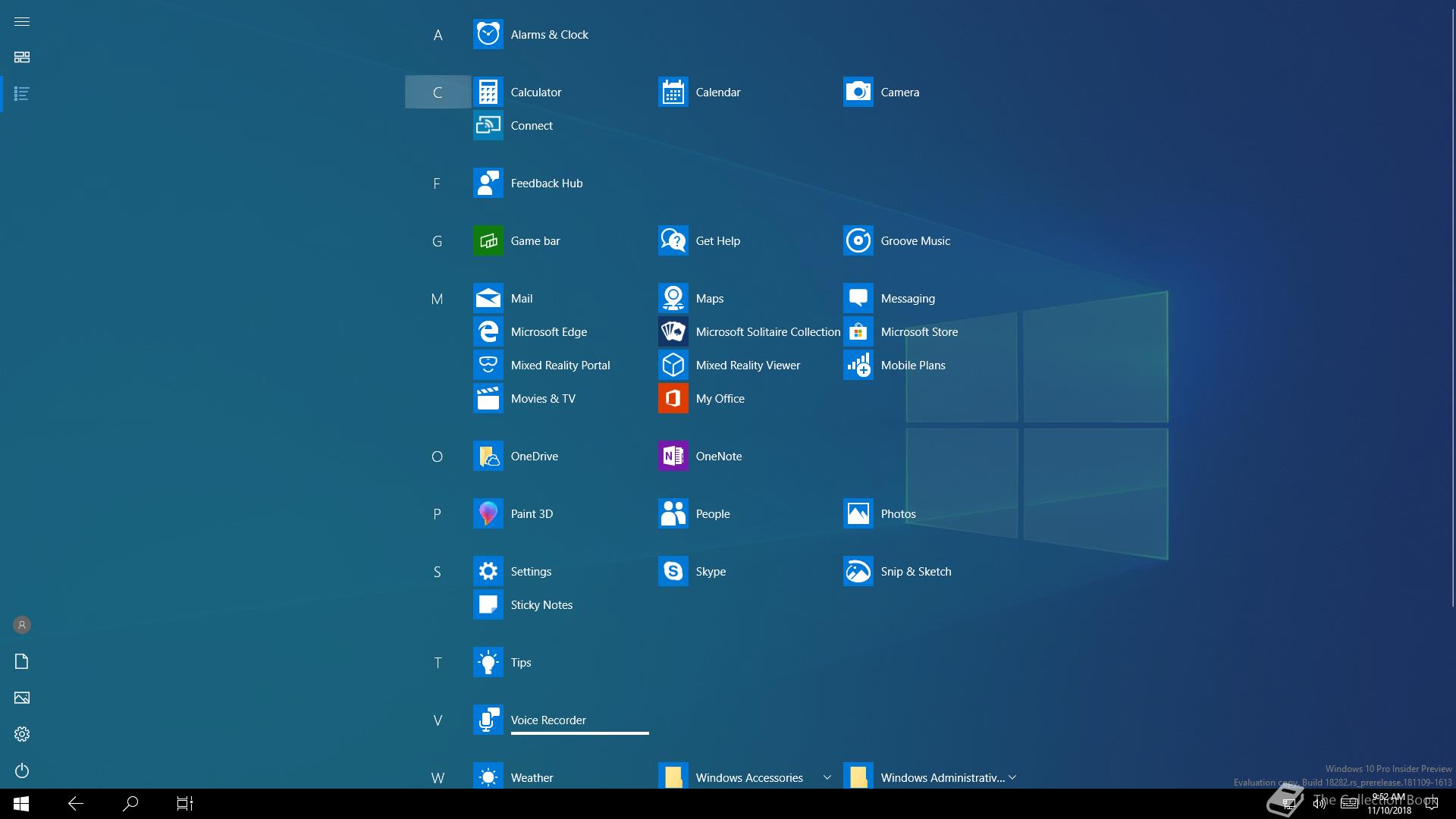Viewport: 1456px width, 819px height.
Task: Open Documents from Start sidebar
Action: tap(22, 661)
